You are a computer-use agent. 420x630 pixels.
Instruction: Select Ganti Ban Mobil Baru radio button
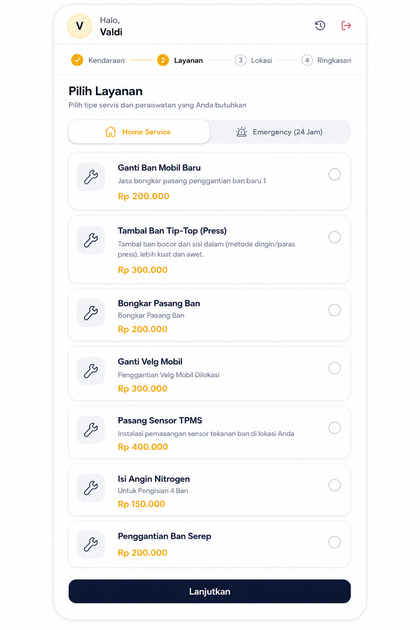(334, 174)
